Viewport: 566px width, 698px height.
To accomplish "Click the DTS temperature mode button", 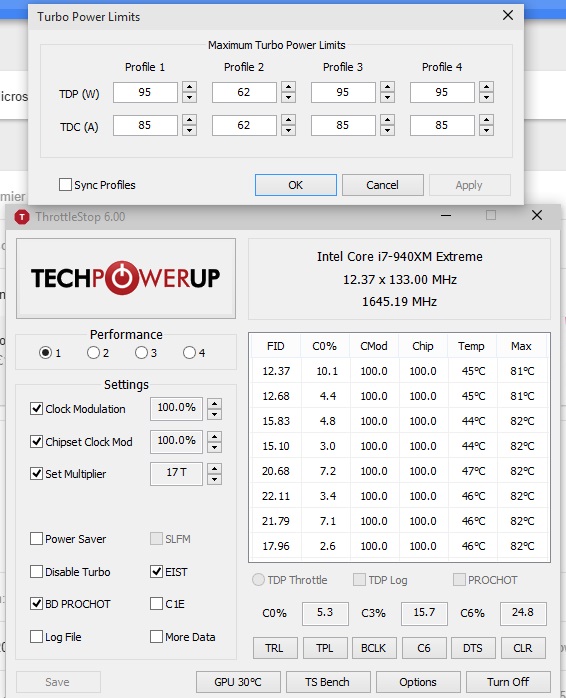I will coord(473,648).
